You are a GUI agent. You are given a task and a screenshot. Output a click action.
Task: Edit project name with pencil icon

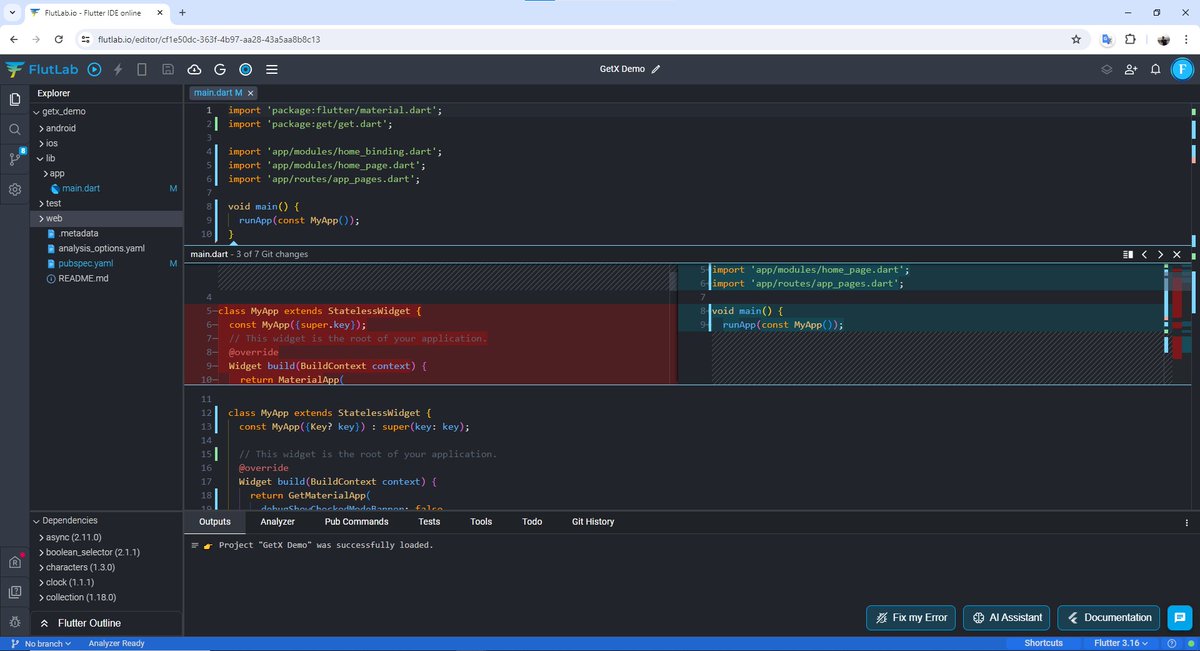click(x=656, y=69)
